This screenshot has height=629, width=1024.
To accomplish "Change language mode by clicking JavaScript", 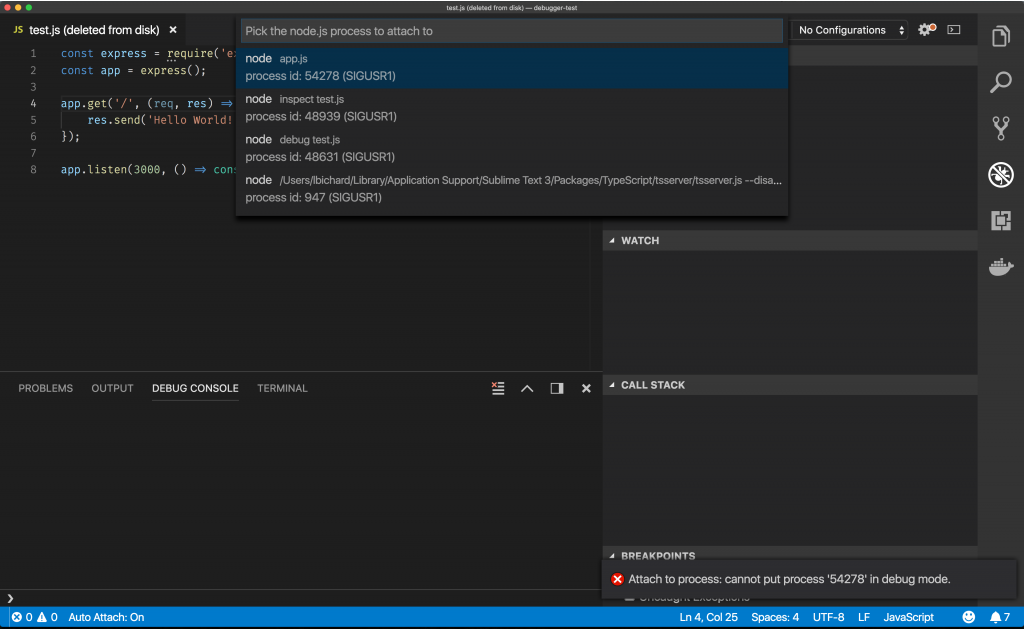I will (x=908, y=617).
